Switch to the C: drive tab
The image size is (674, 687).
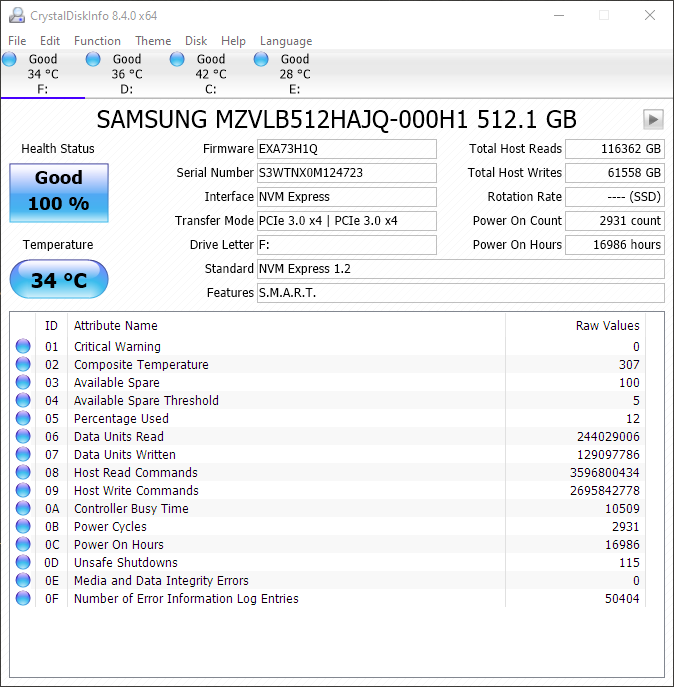click(x=211, y=74)
